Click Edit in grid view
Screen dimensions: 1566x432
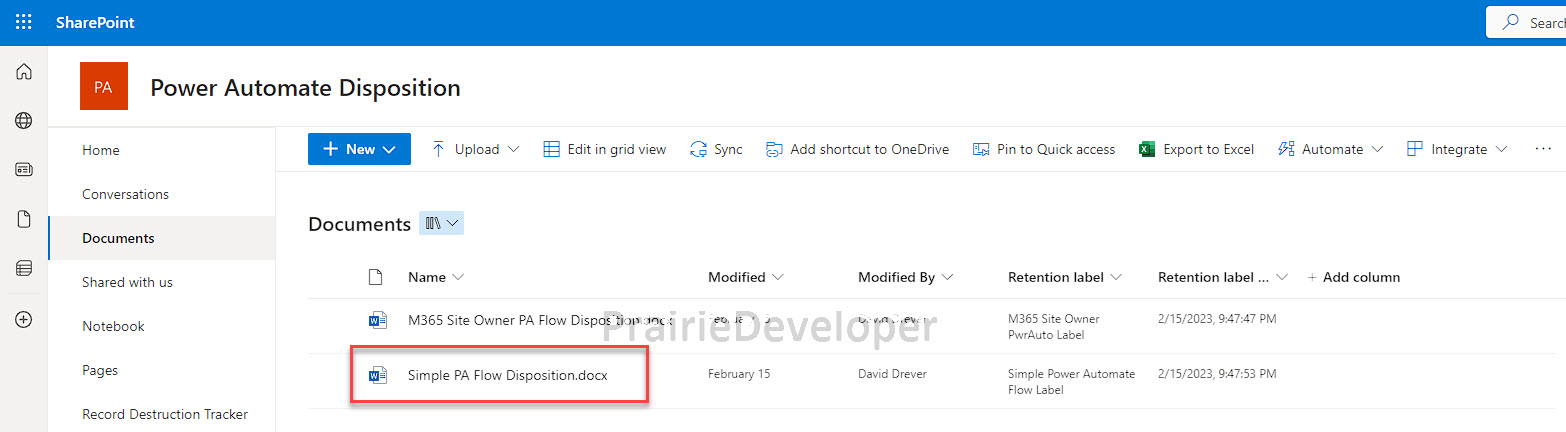(605, 149)
